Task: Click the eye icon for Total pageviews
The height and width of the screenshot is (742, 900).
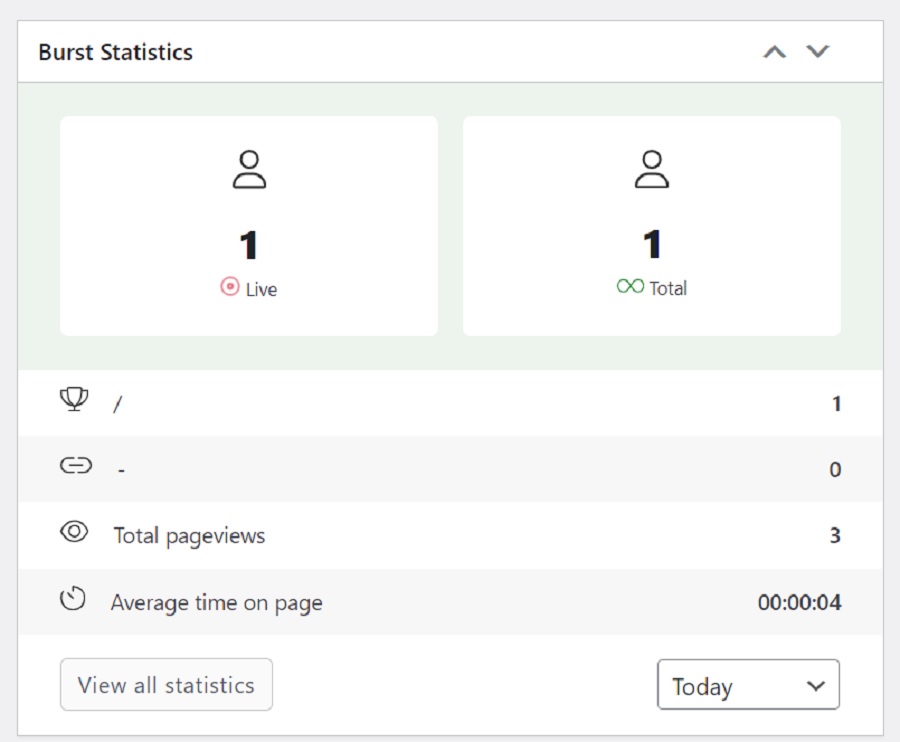Action: click(74, 534)
